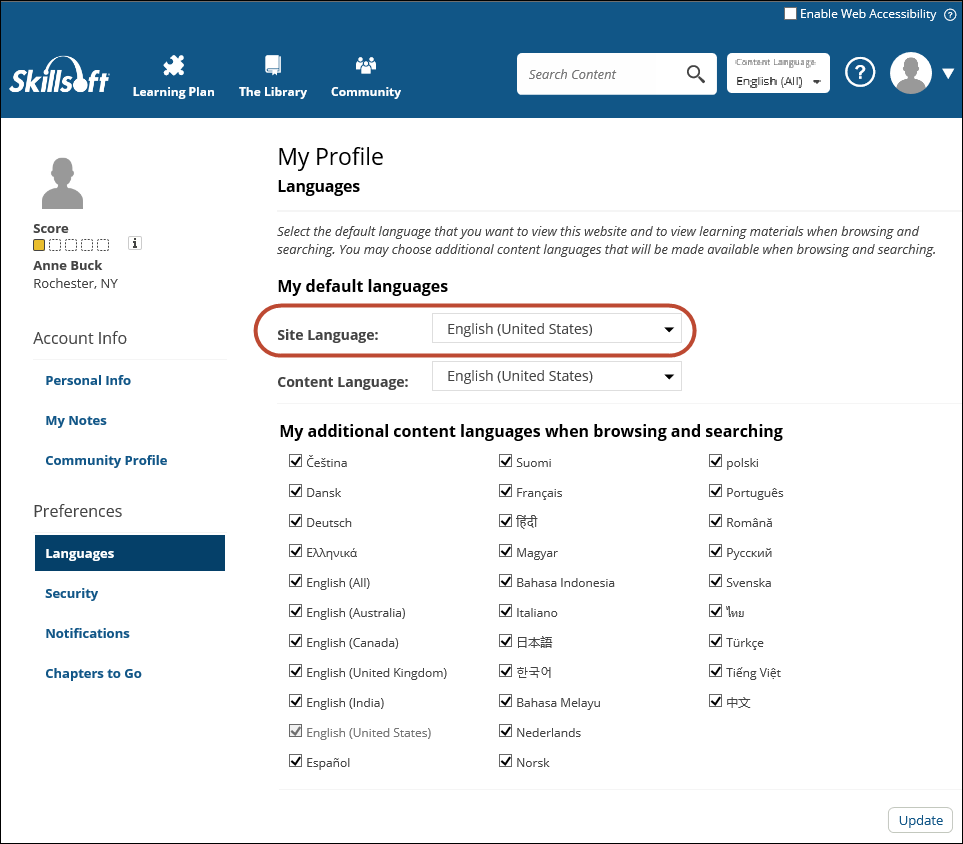
Task: Click the Update button
Action: pos(920,820)
